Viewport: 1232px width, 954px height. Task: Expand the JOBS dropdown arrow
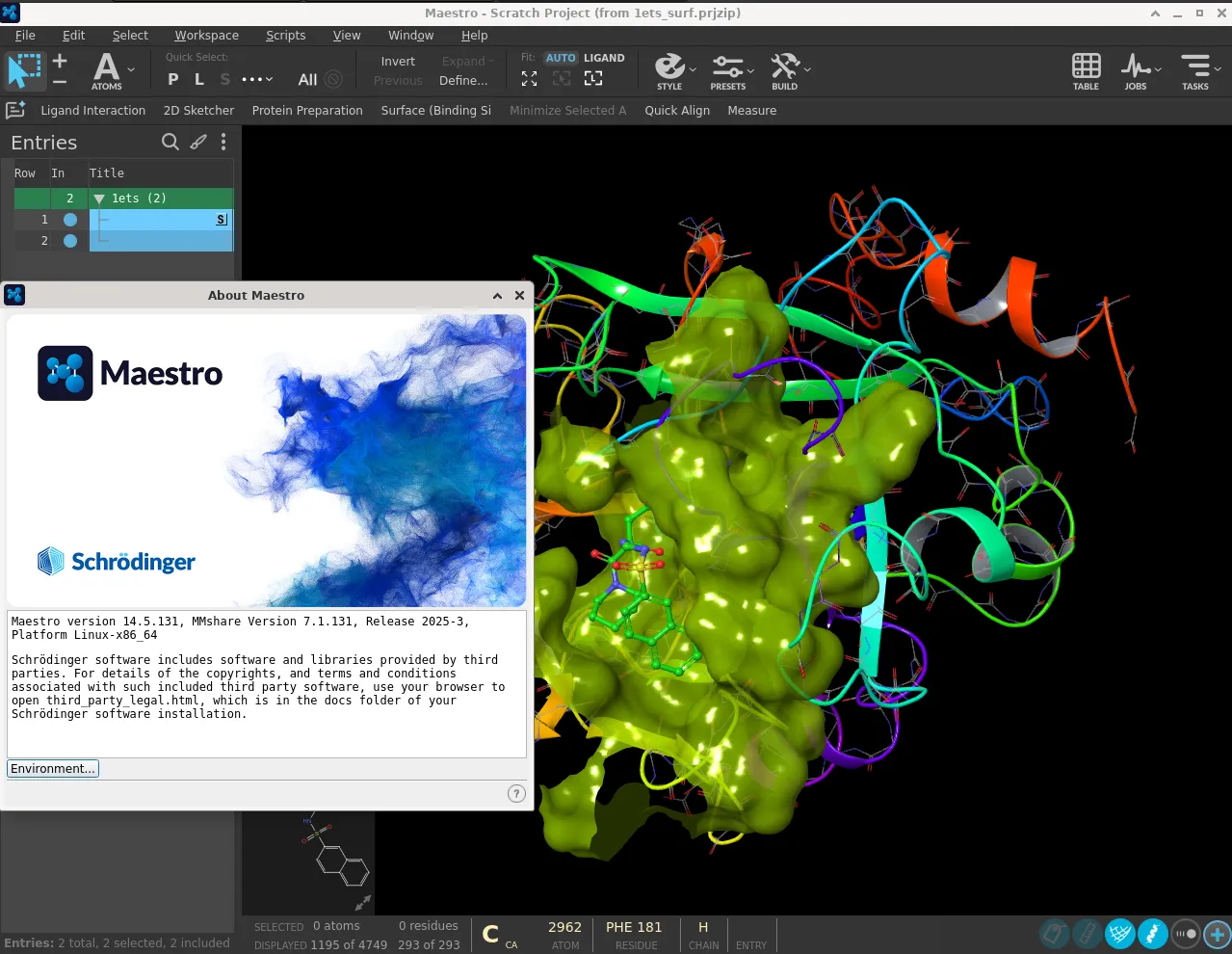(1158, 69)
